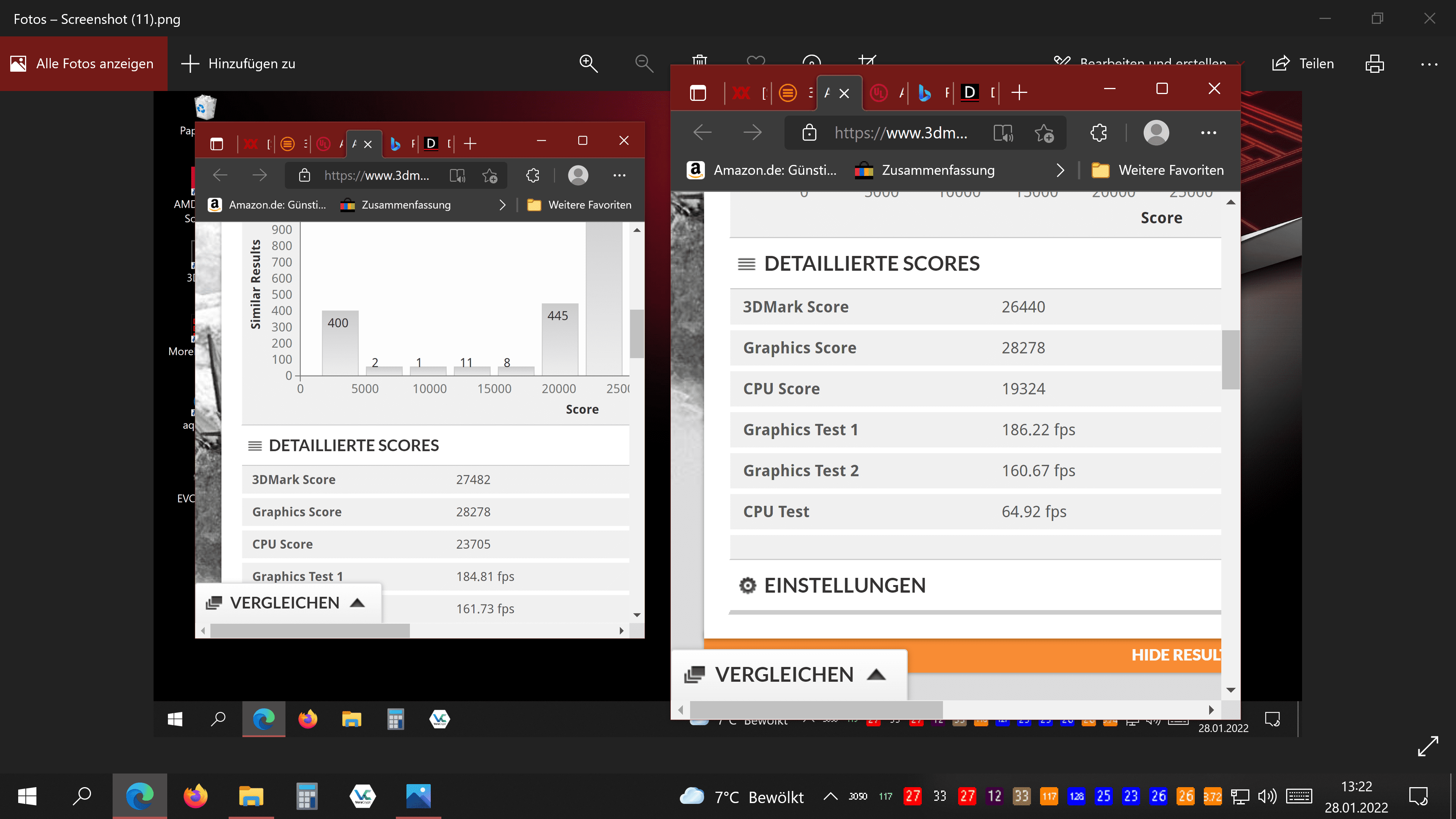Open the Weitere Favoriten folder

1157,170
